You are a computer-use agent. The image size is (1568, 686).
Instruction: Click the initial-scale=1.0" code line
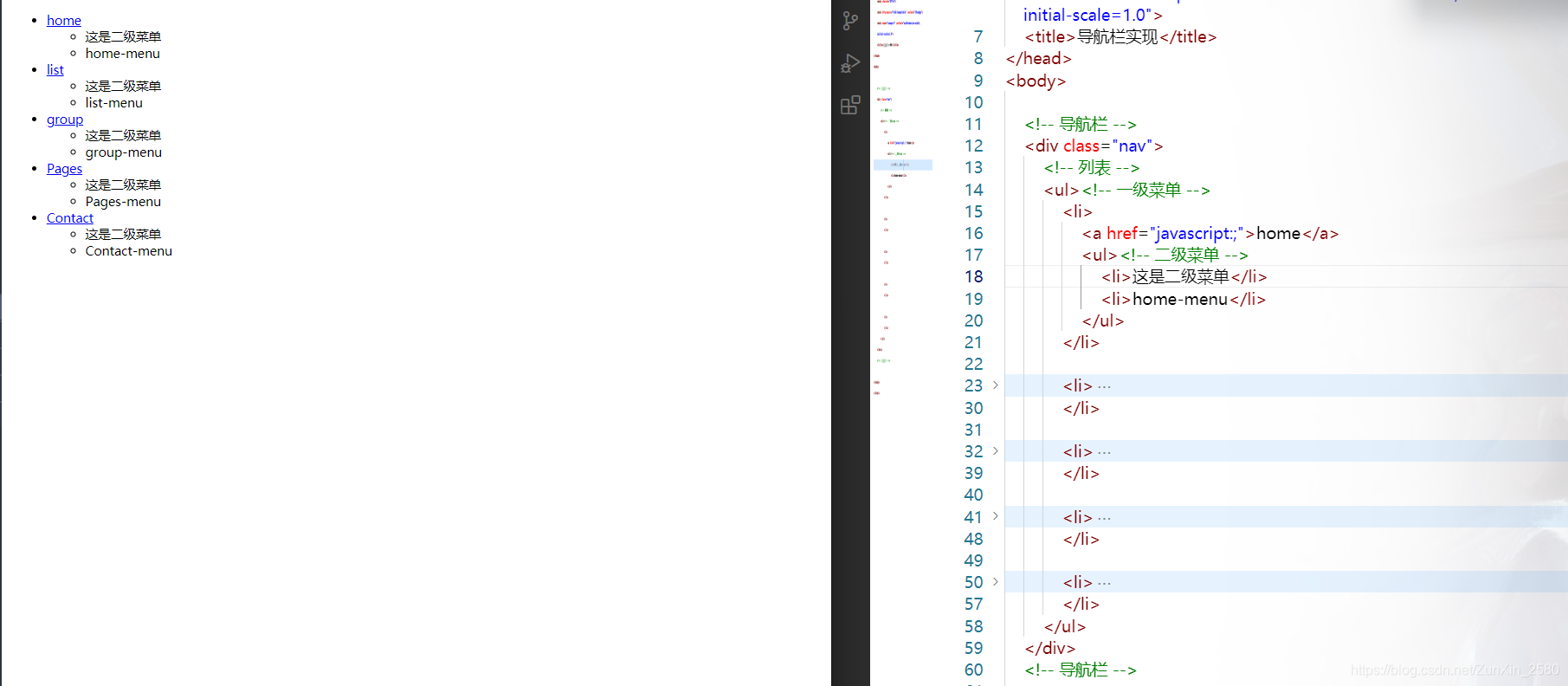[x=1093, y=15]
